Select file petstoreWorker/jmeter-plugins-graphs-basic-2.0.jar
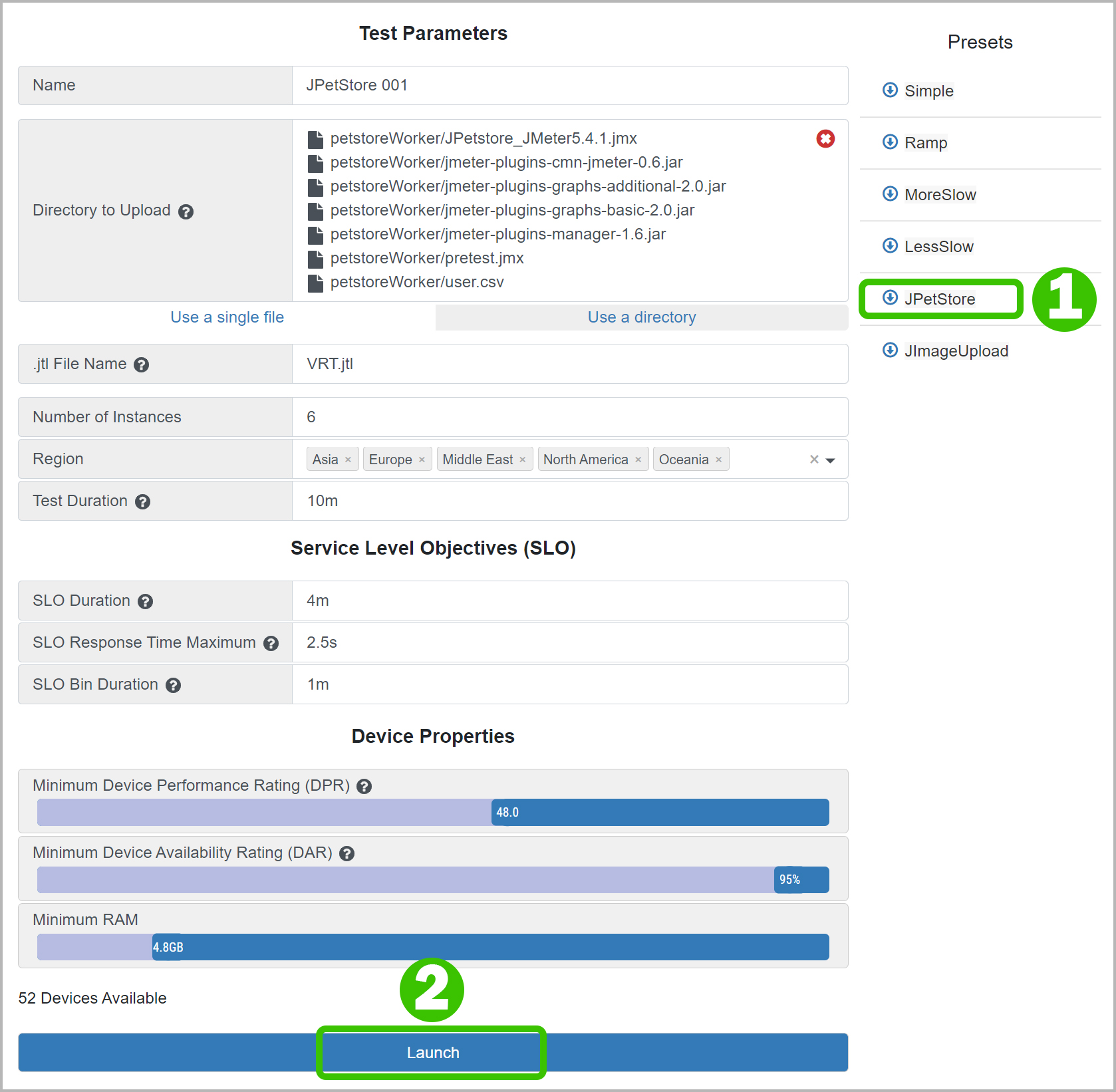The width and height of the screenshot is (1116, 1092). click(x=512, y=210)
